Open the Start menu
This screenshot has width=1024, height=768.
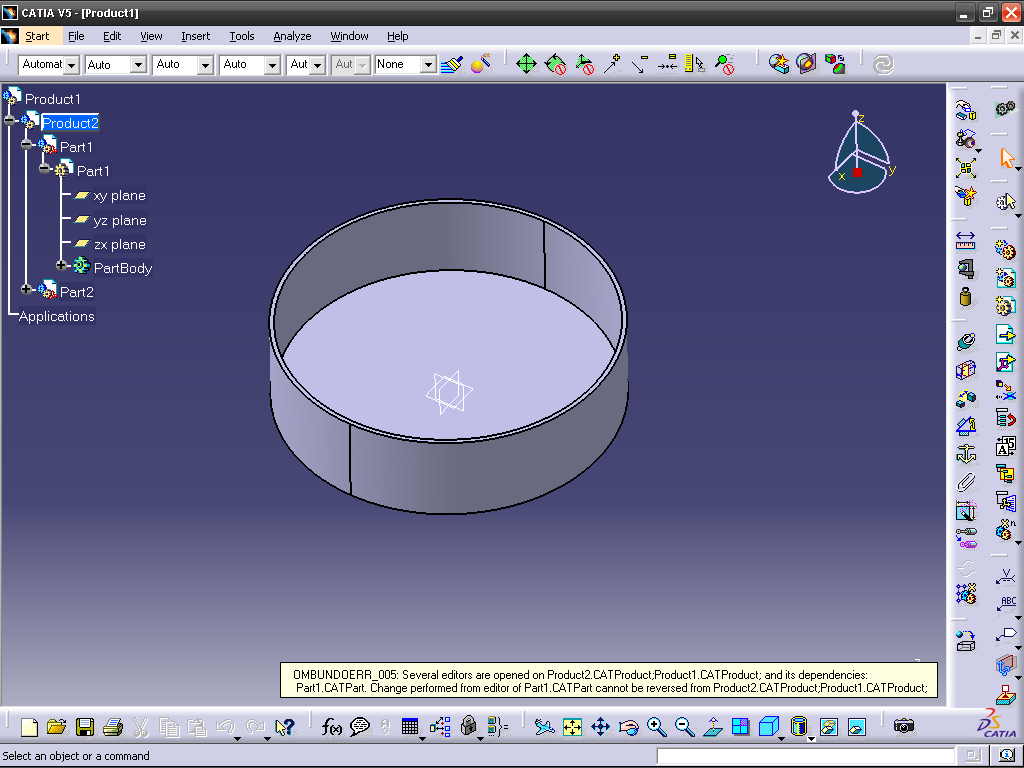click(37, 36)
